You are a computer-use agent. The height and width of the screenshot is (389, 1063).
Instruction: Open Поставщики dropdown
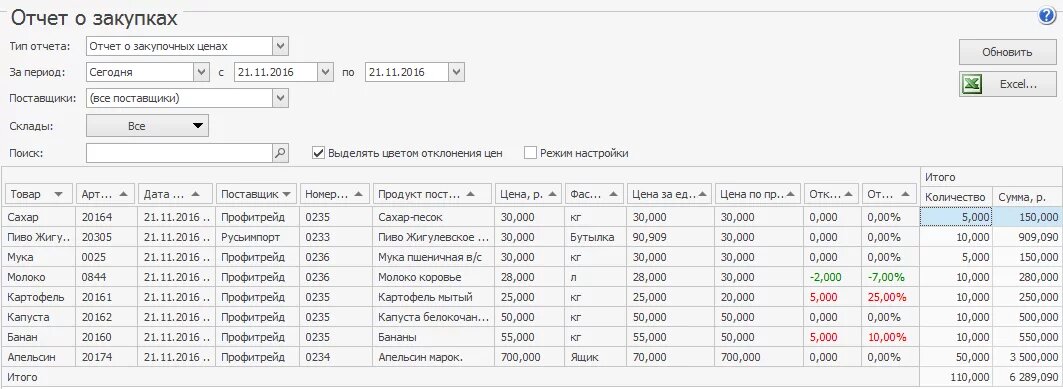[x=280, y=98]
